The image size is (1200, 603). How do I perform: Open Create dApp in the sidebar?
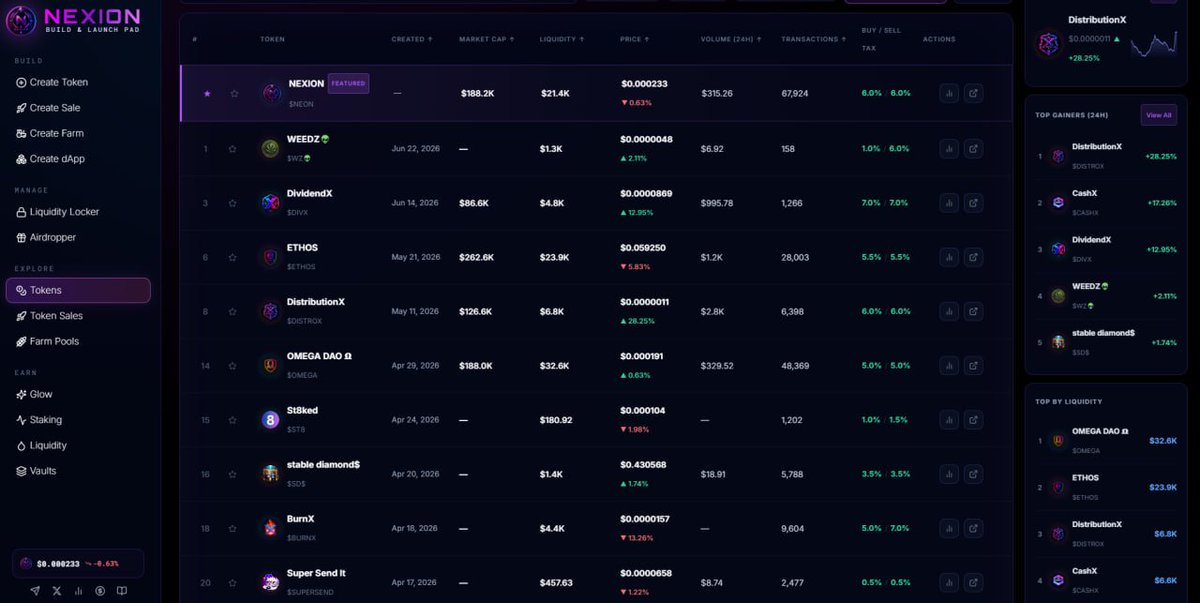tap(78, 158)
